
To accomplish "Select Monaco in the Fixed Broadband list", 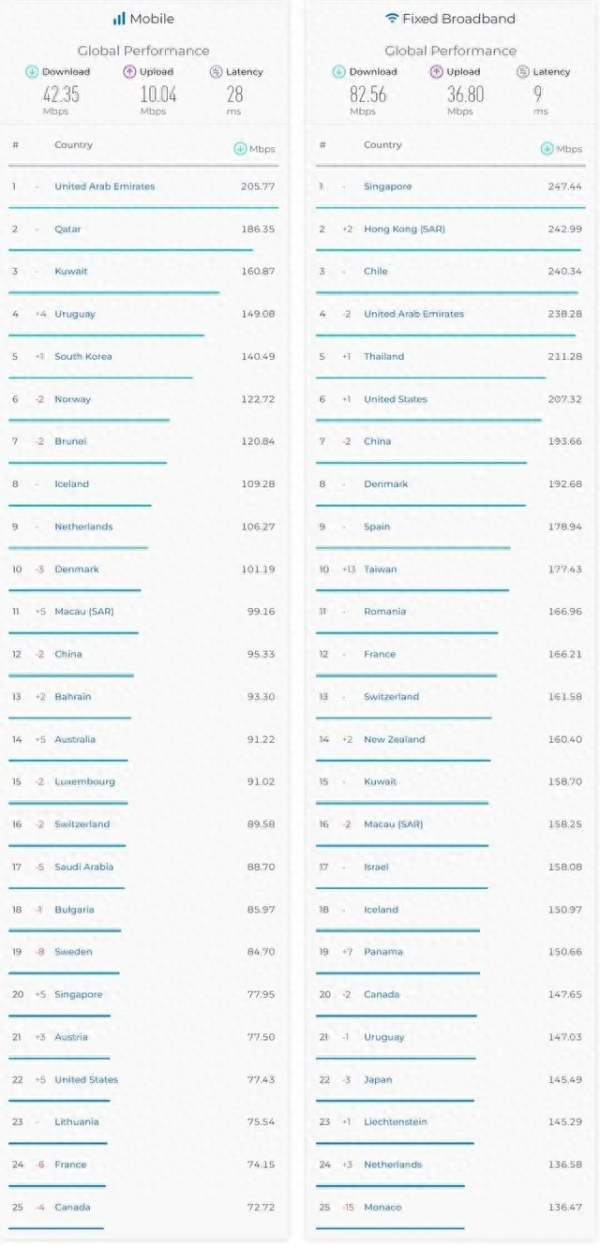I will (x=382, y=1207).
